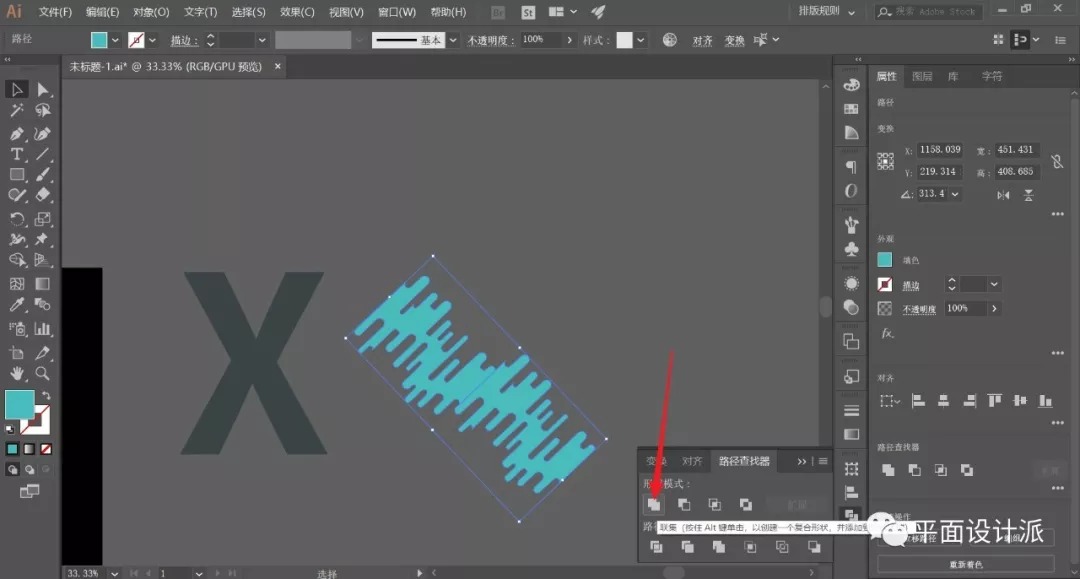This screenshot has width=1080, height=579.
Task: Select the Magic Wand tool
Action: click(x=17, y=110)
